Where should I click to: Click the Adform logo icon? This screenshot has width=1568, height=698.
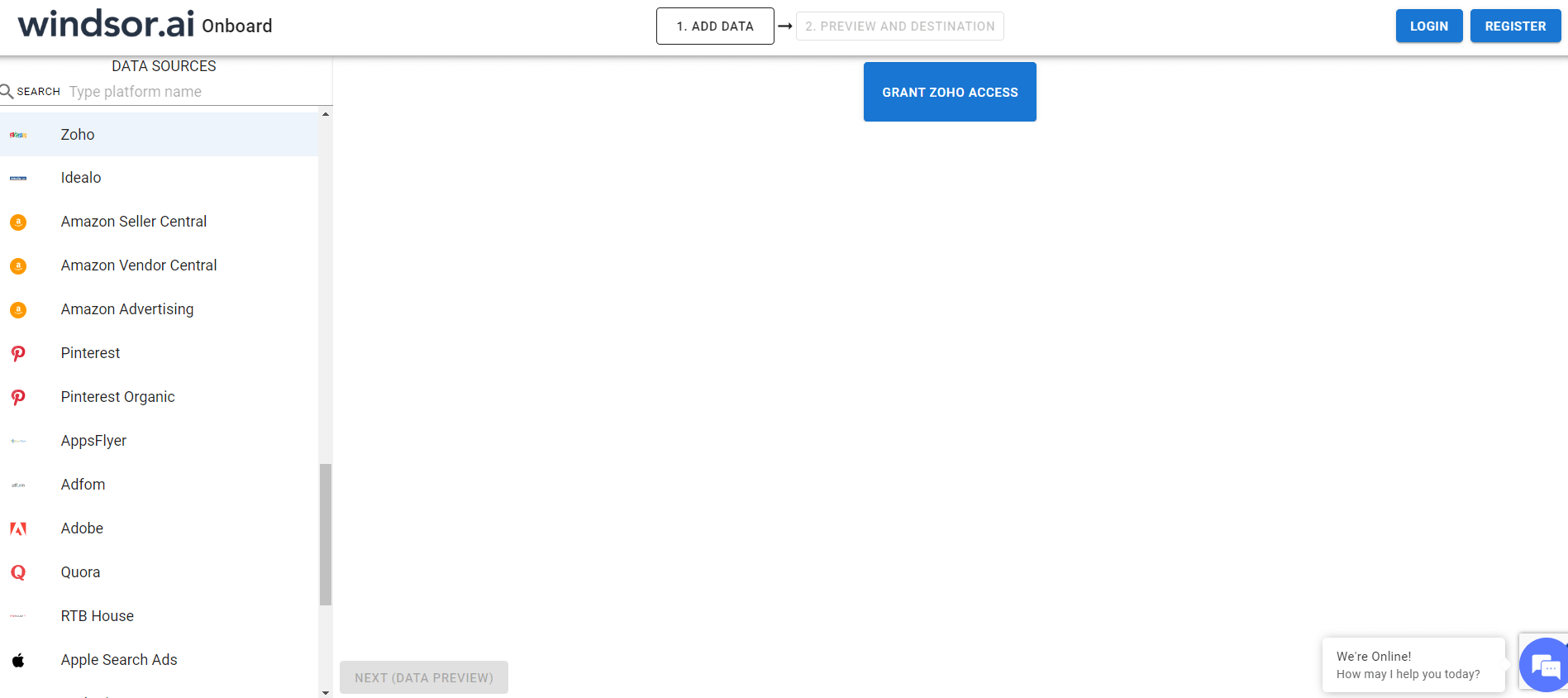click(18, 485)
